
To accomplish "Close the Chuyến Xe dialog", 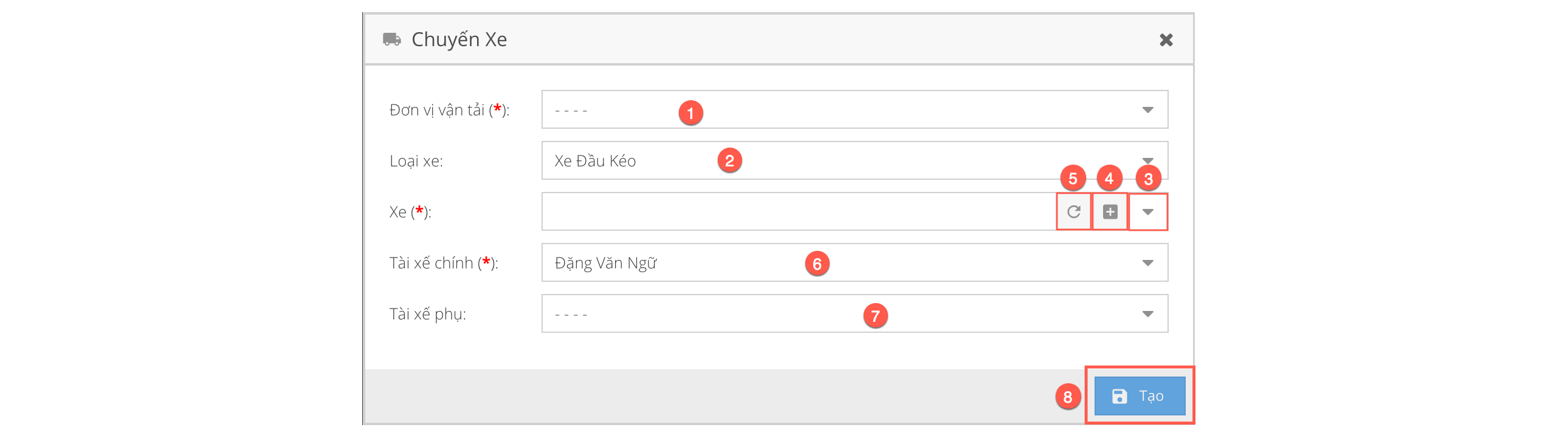I will click(x=1166, y=40).
